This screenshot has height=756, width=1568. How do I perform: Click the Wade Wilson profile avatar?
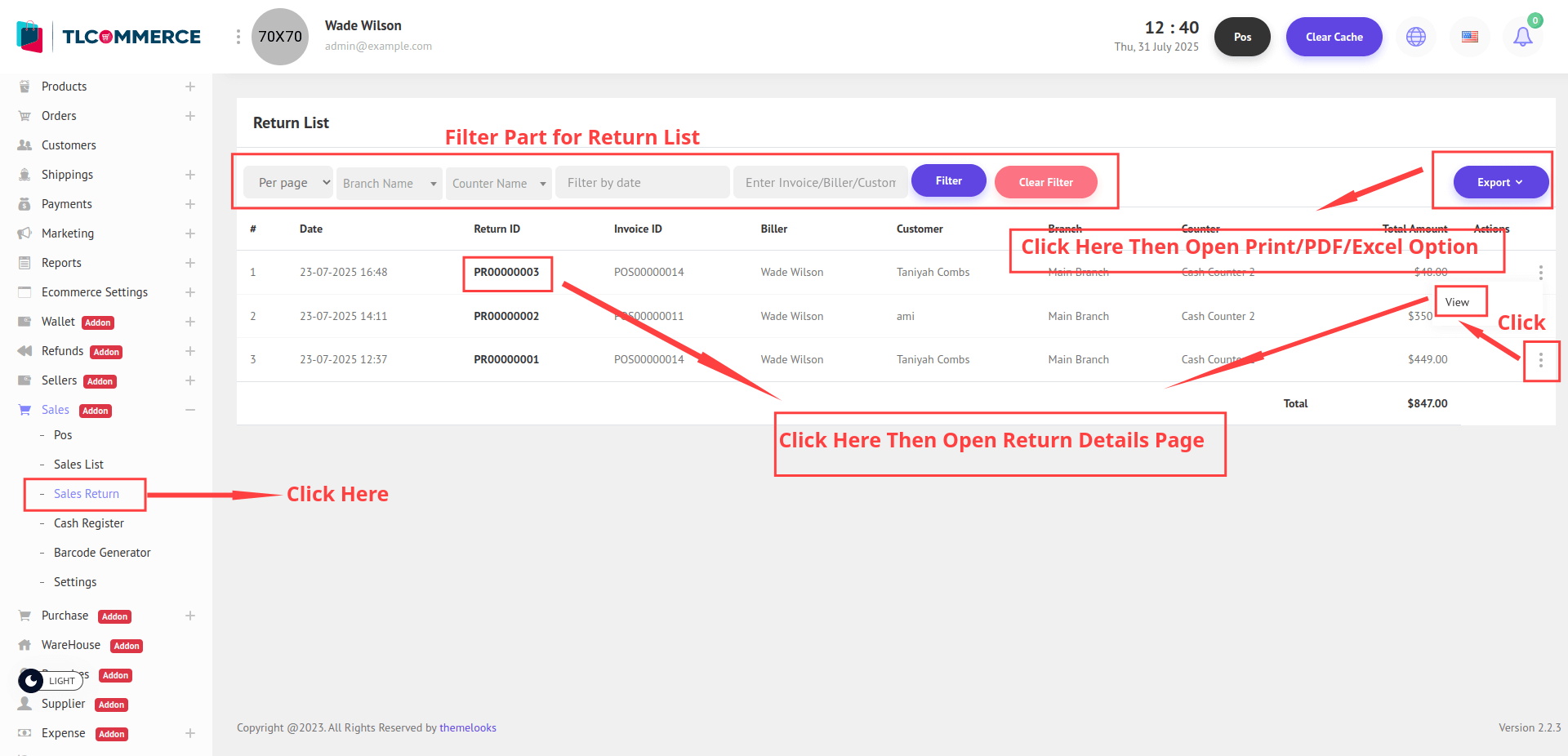[280, 37]
